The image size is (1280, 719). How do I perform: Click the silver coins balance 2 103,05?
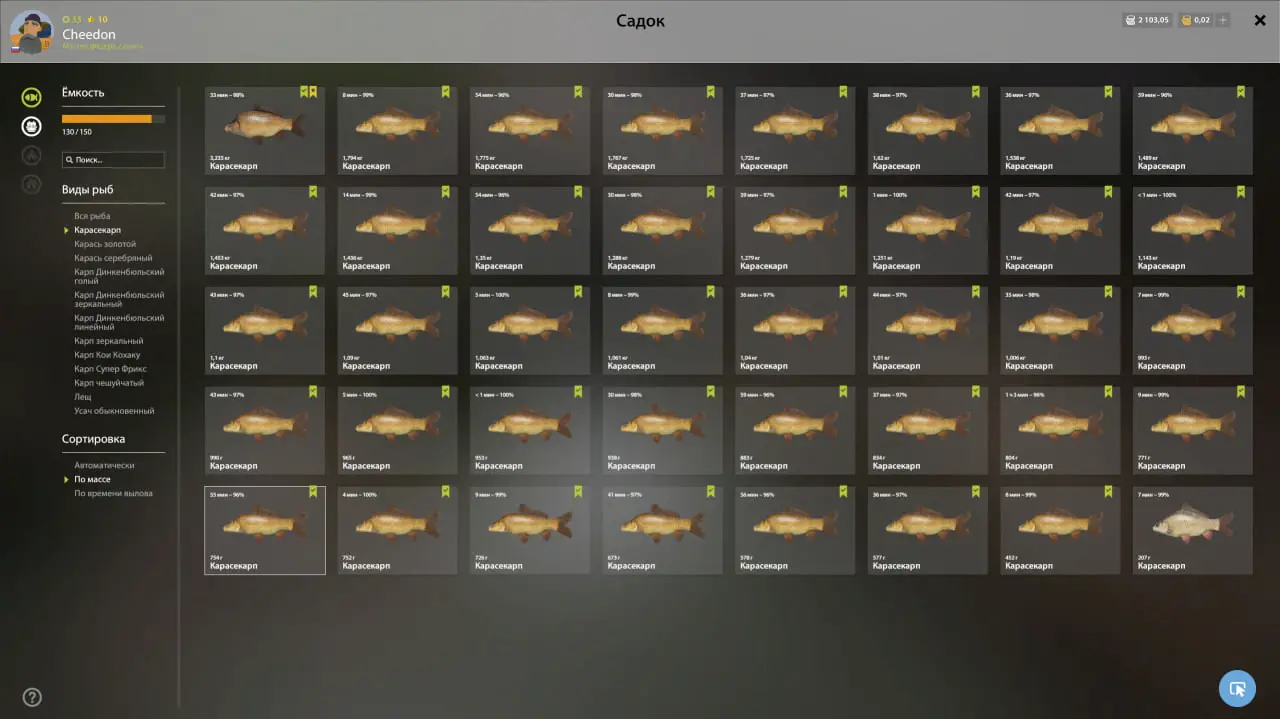(x=1147, y=20)
